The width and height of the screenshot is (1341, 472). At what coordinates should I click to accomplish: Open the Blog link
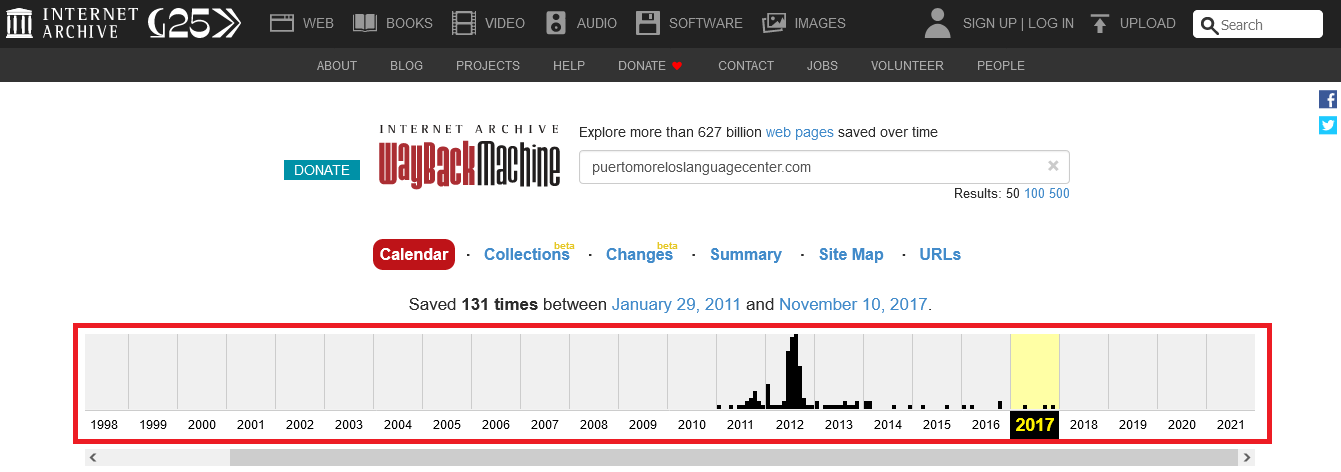point(407,66)
